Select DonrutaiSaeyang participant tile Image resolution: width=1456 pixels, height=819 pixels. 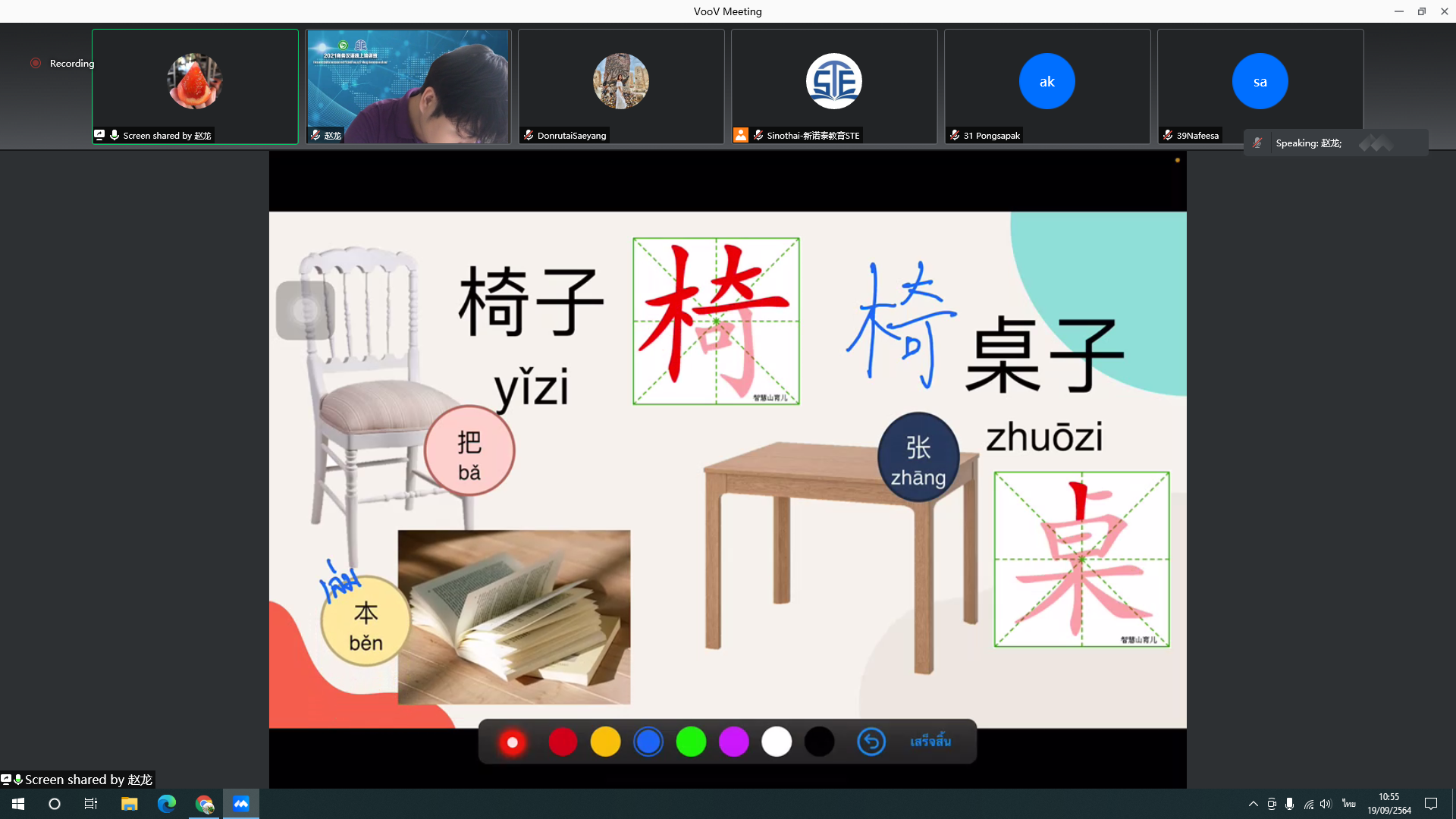click(621, 86)
